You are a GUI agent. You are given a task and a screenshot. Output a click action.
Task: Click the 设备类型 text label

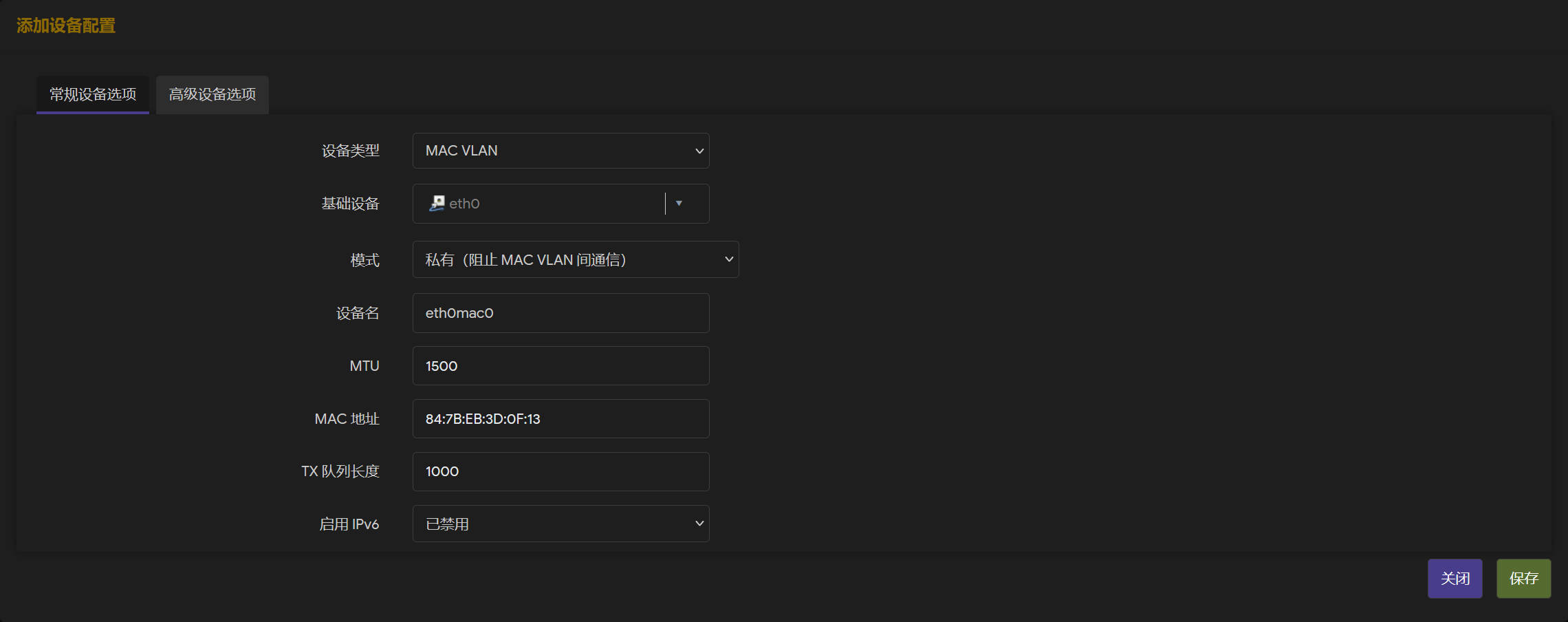(x=350, y=151)
